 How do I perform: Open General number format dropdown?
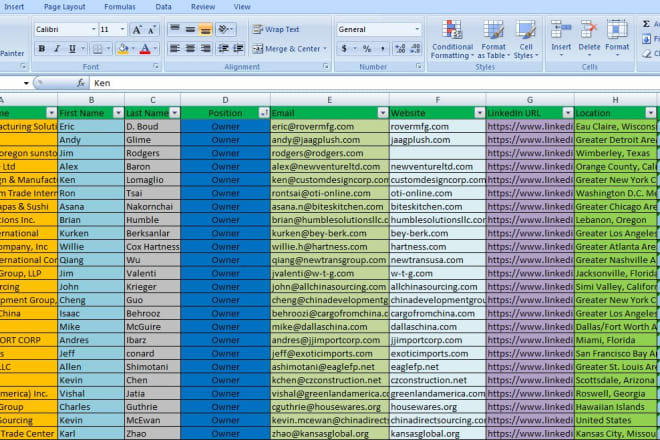(x=417, y=29)
